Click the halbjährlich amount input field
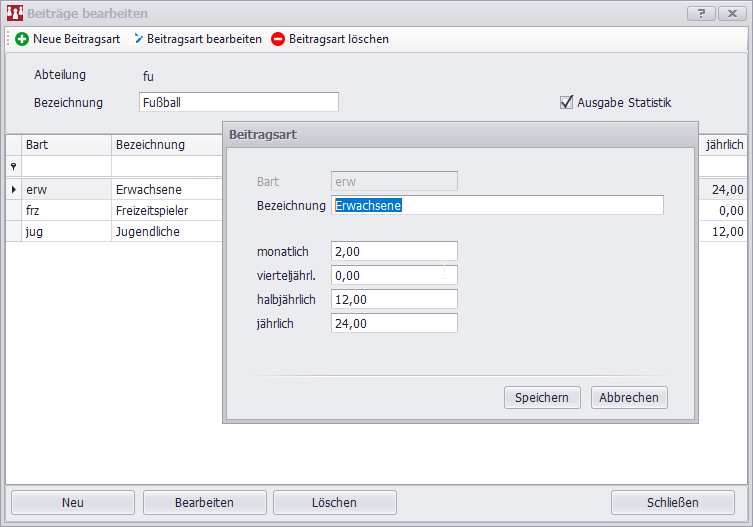Image resolution: width=753 pixels, height=527 pixels. [394, 300]
